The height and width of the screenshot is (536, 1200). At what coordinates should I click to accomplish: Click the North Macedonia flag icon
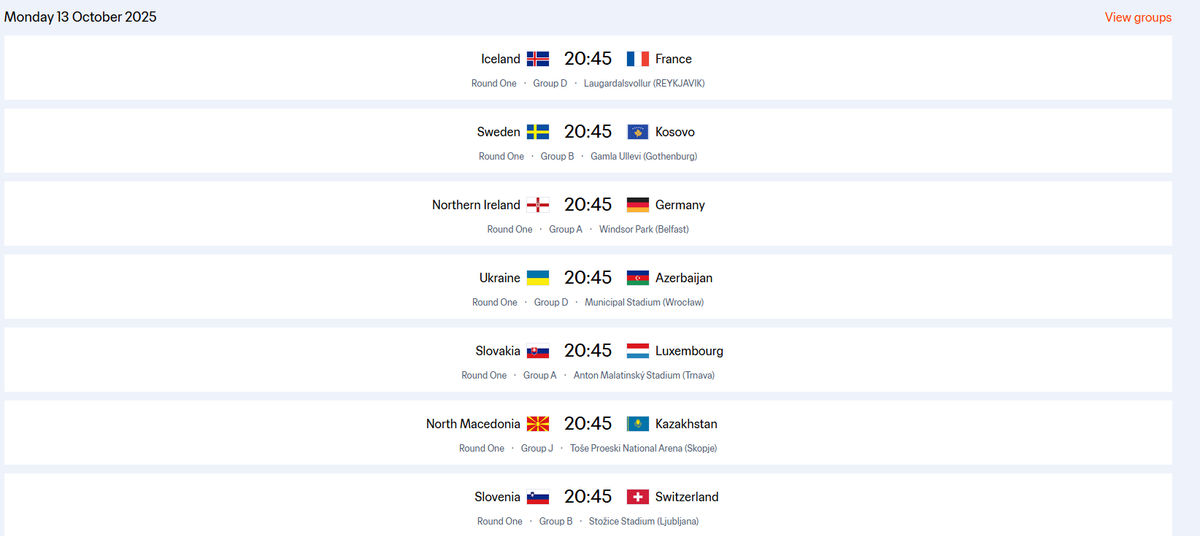pos(538,424)
